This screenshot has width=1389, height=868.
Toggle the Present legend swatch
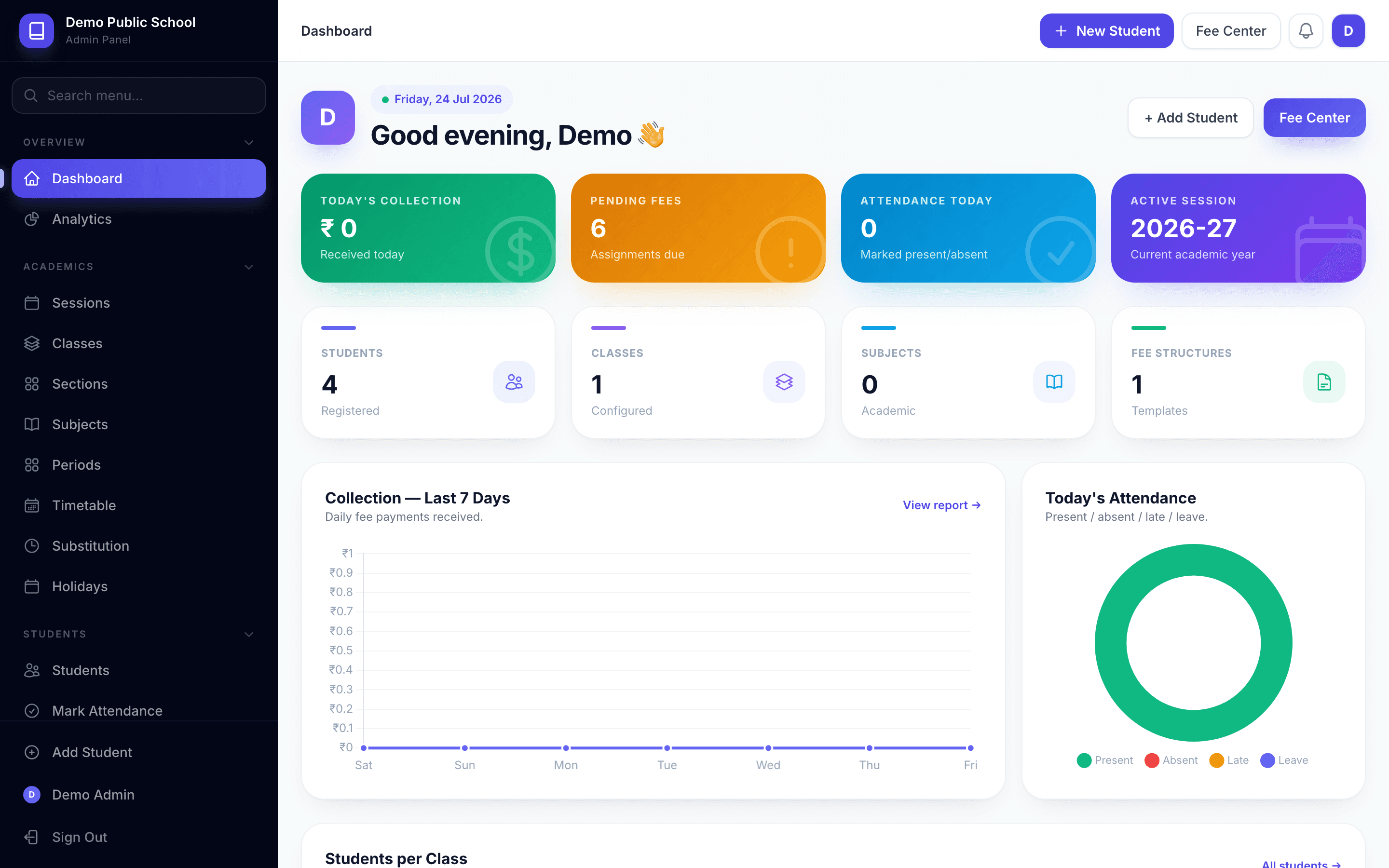(x=1084, y=760)
